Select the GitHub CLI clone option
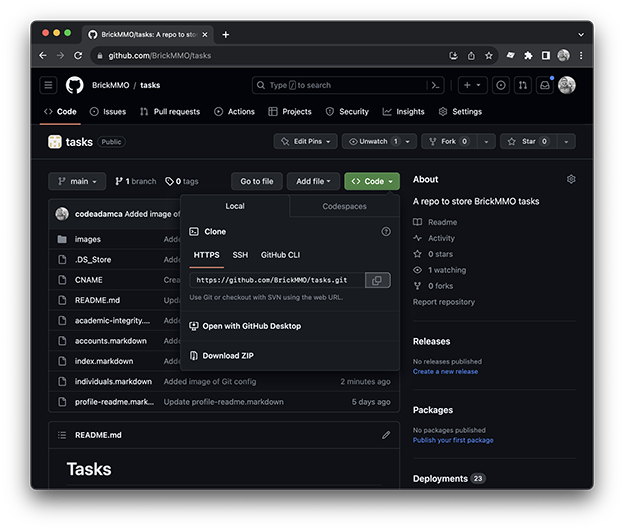Image resolution: width=624 pixels, height=530 pixels. [x=280, y=255]
